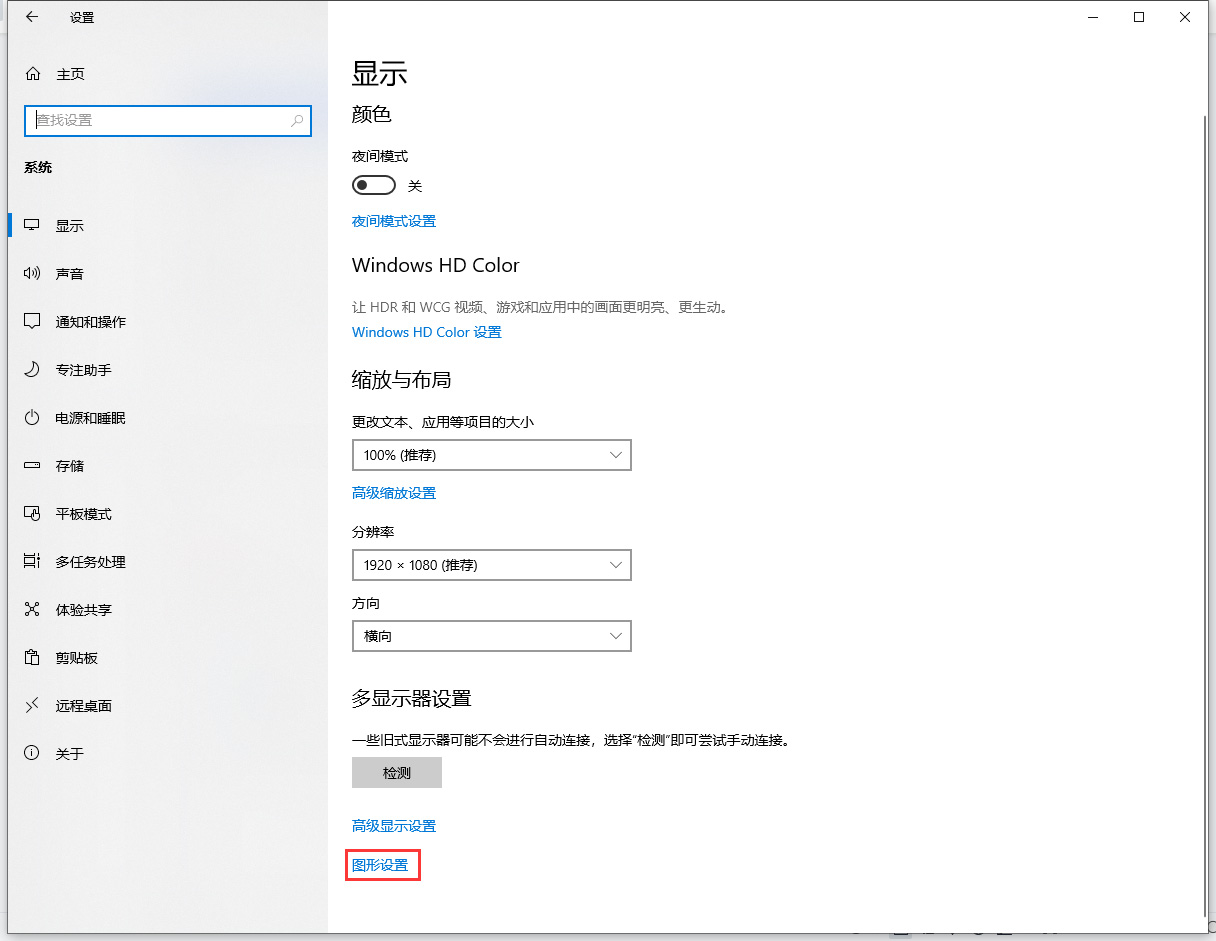This screenshot has width=1216, height=941.
Task: Open the 主页 home icon
Action: click(33, 74)
